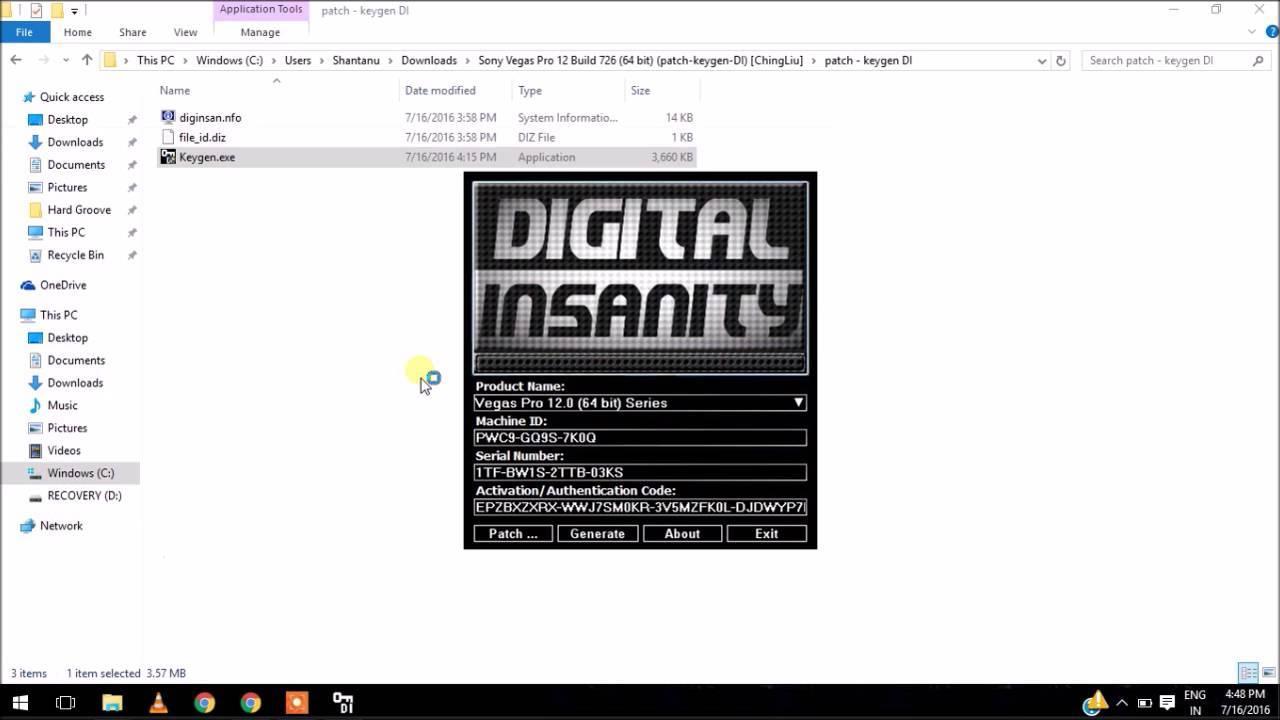
Task: Open the About button in the keygen
Action: [682, 534]
